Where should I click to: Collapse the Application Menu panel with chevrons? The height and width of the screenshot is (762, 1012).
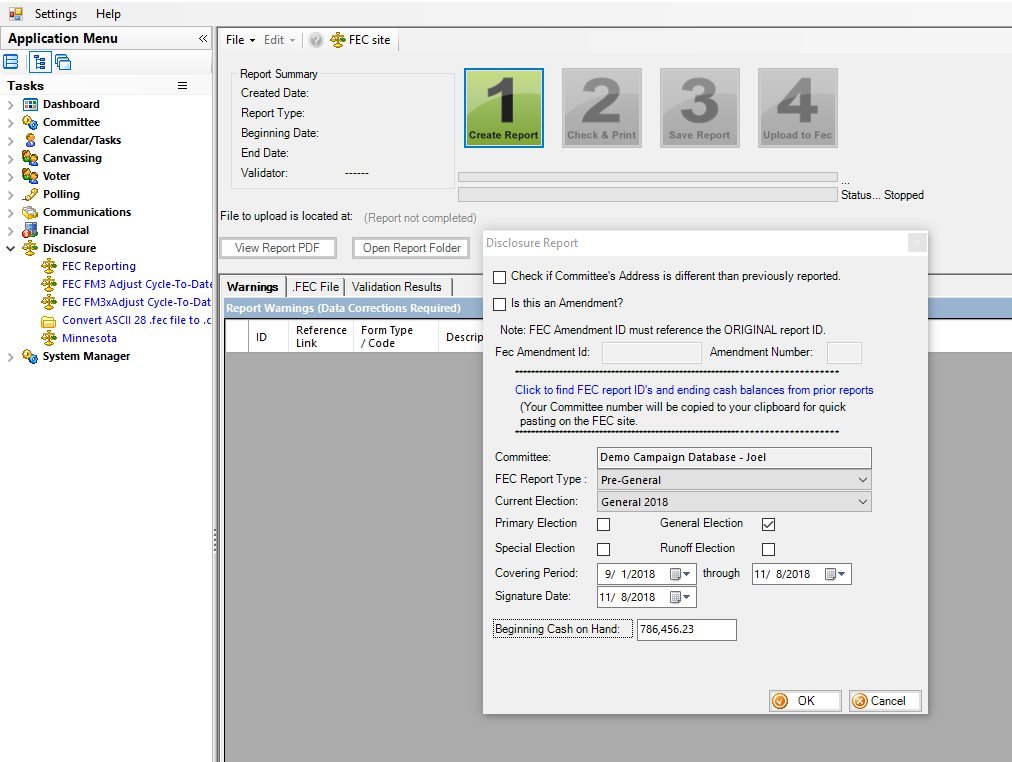203,38
